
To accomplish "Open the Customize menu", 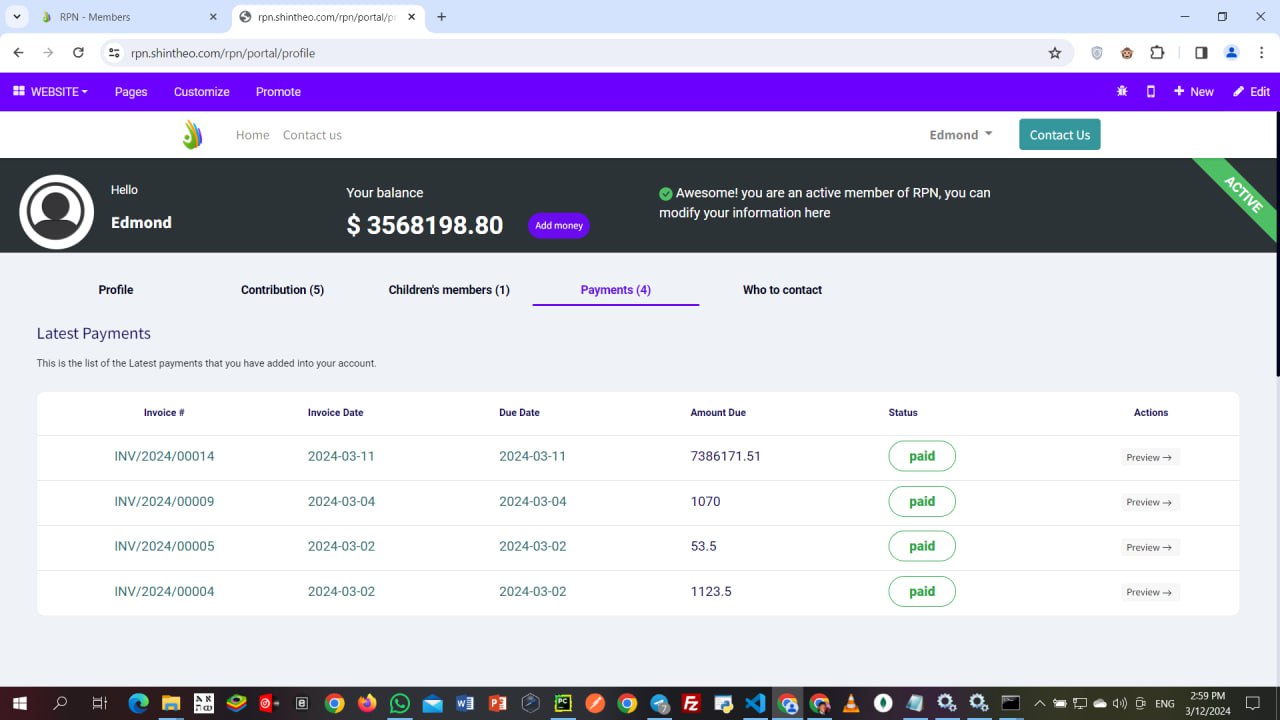I will [201, 91].
